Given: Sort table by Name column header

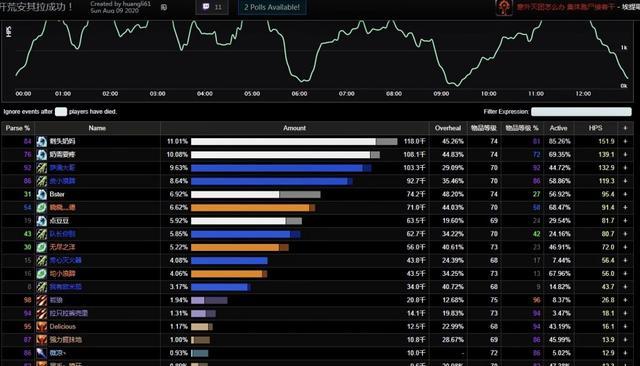Looking at the screenshot, I should coord(97,128).
